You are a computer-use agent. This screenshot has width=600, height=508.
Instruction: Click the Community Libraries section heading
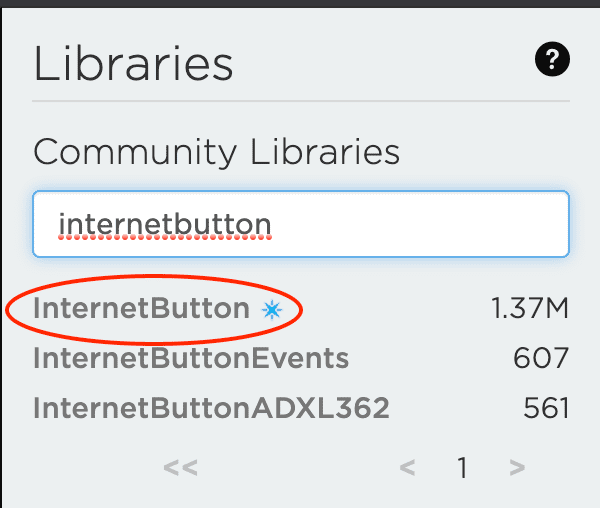(217, 152)
